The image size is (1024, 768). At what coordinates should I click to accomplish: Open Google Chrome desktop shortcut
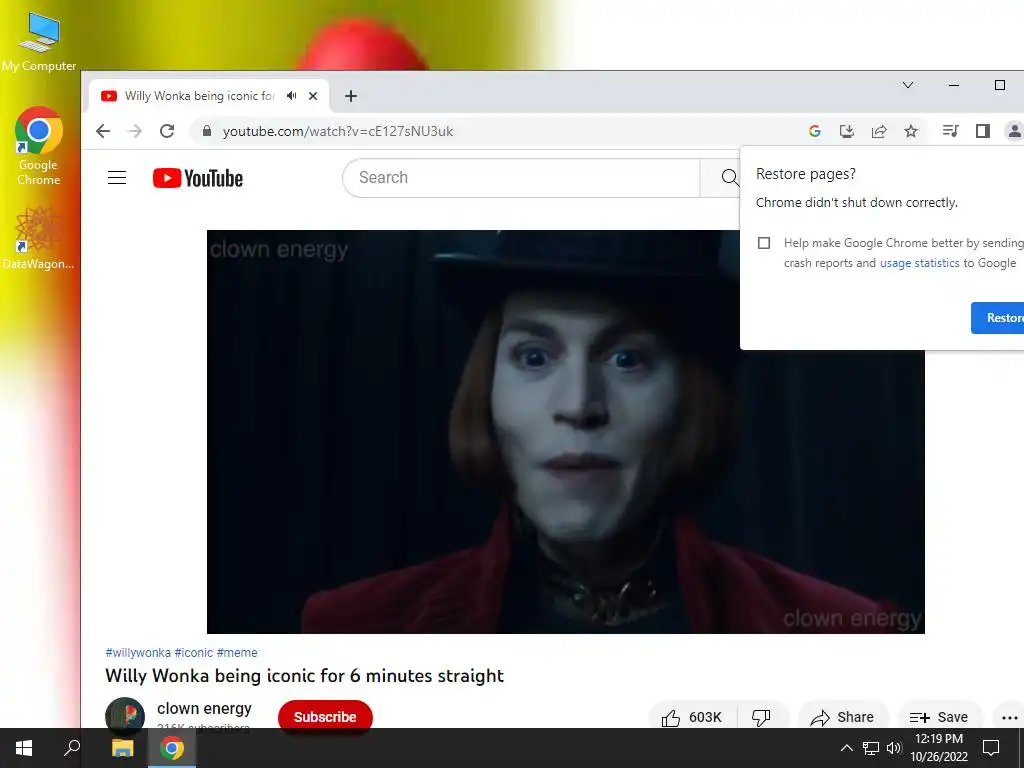click(x=39, y=146)
